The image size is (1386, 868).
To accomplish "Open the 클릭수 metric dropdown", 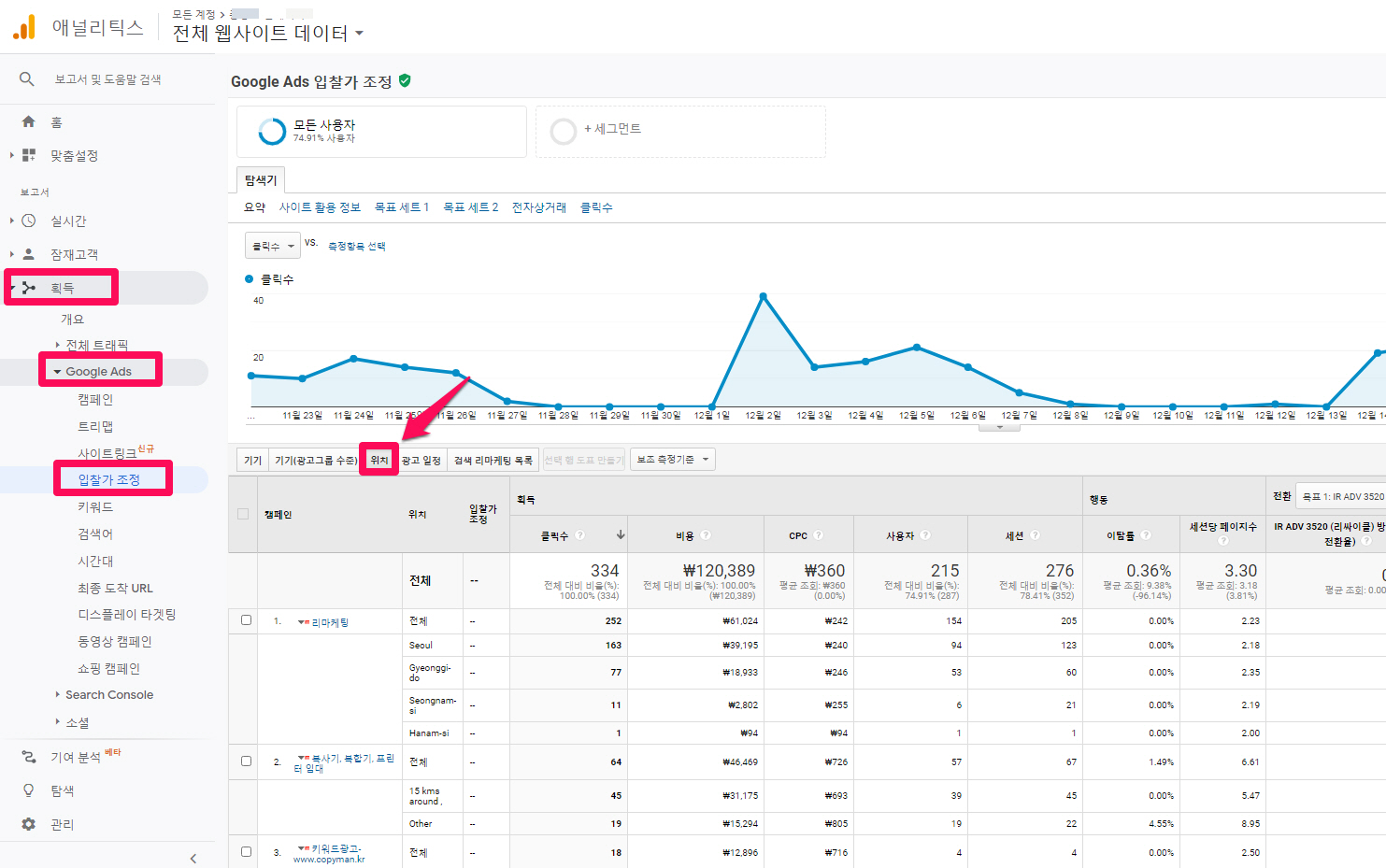I will pos(272,246).
